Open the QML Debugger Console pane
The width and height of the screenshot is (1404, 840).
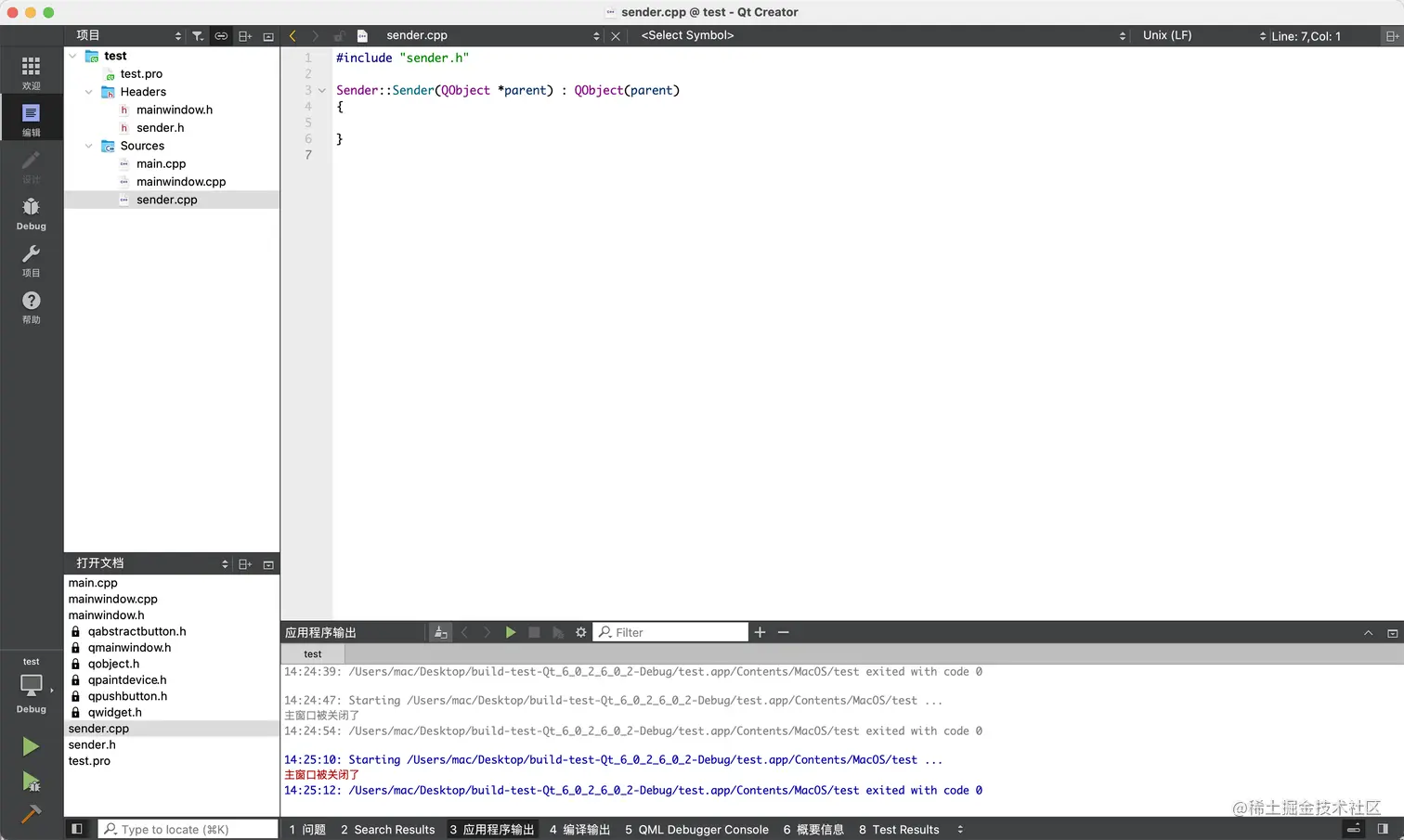tap(696, 829)
